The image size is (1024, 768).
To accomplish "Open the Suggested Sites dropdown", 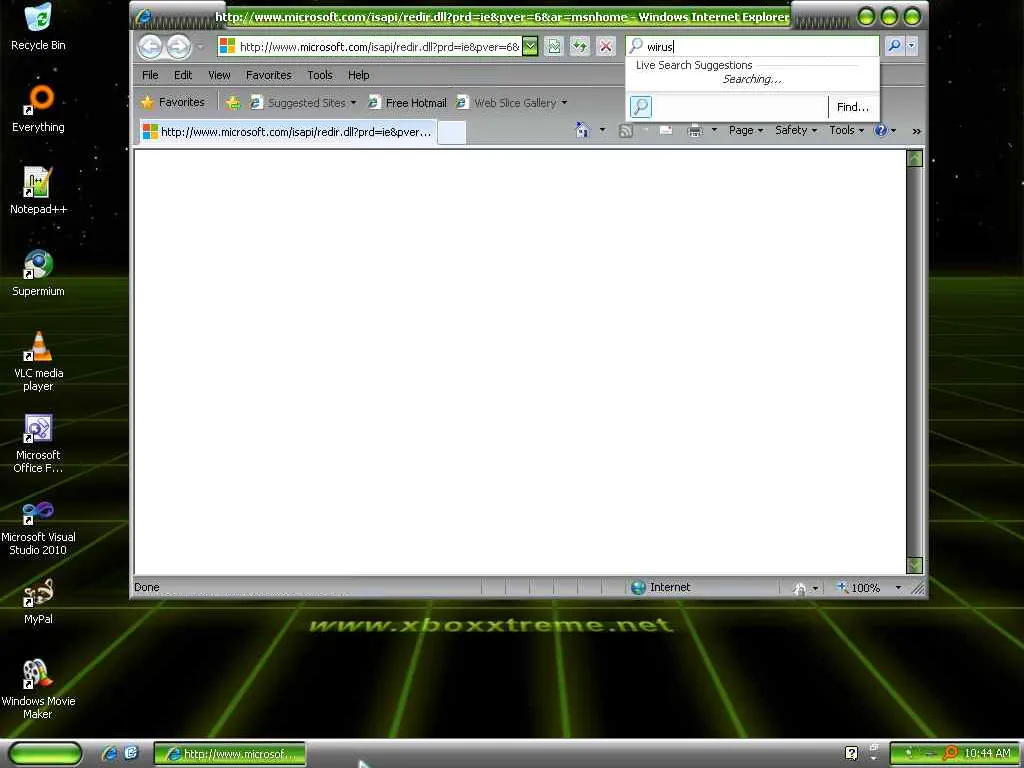I will point(304,103).
